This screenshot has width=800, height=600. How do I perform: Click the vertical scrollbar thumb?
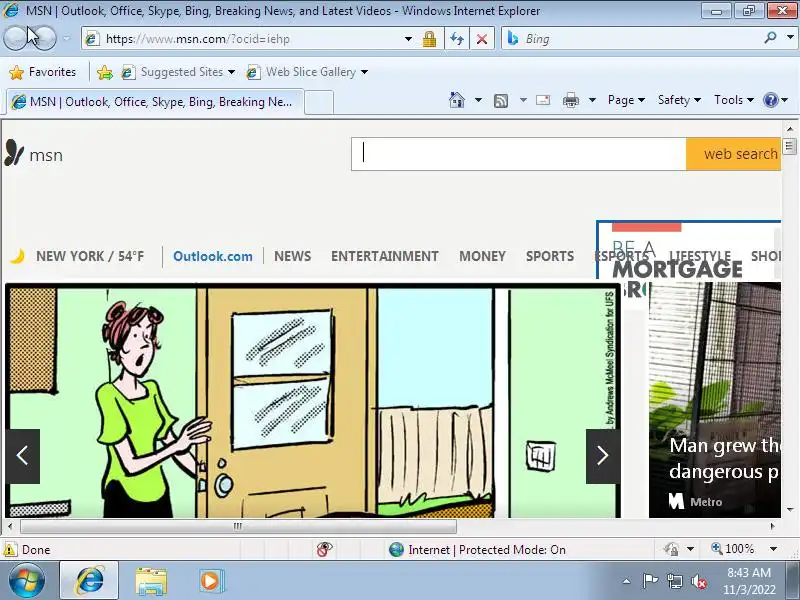(790, 146)
